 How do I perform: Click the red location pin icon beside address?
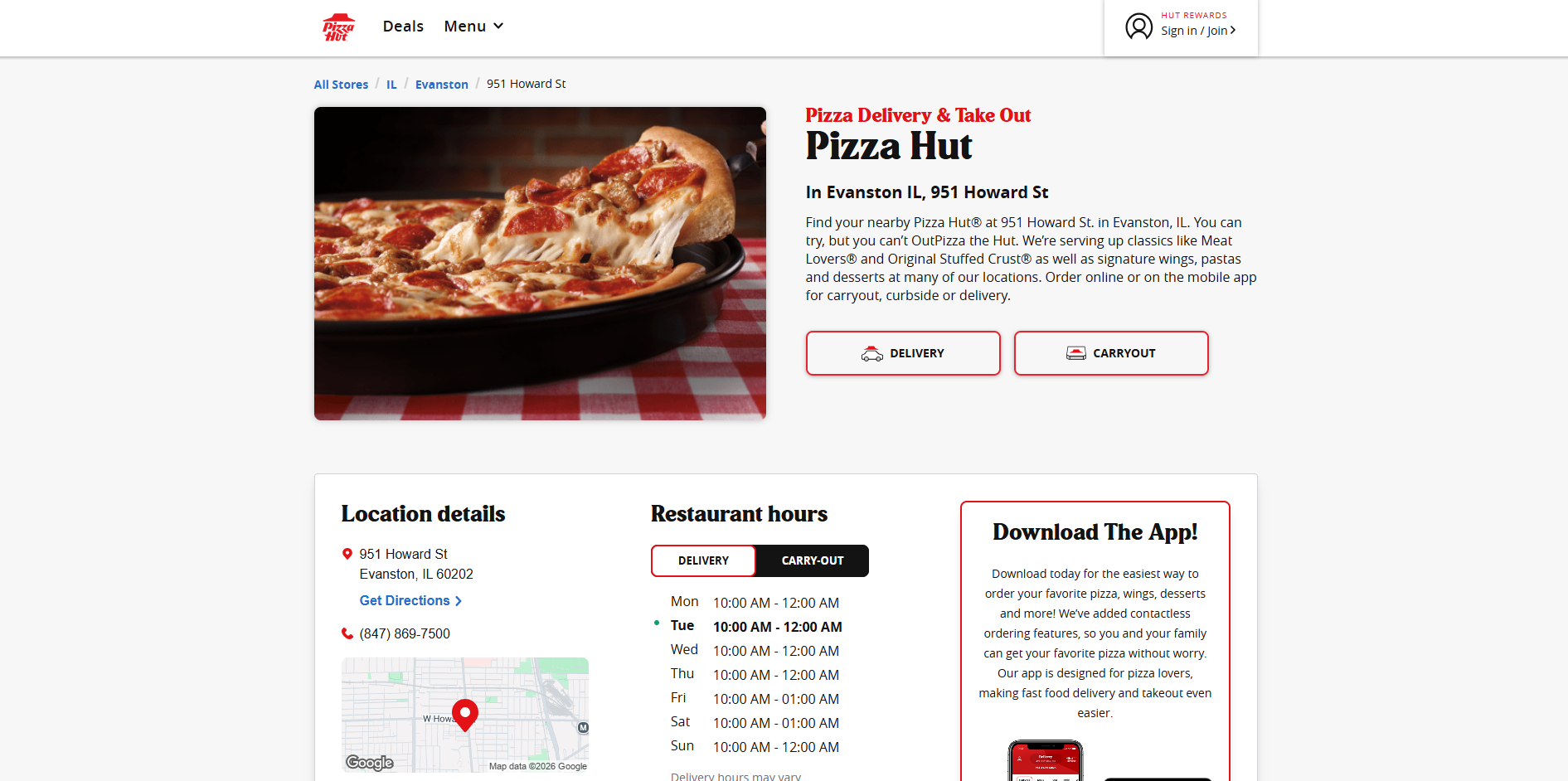coord(347,554)
